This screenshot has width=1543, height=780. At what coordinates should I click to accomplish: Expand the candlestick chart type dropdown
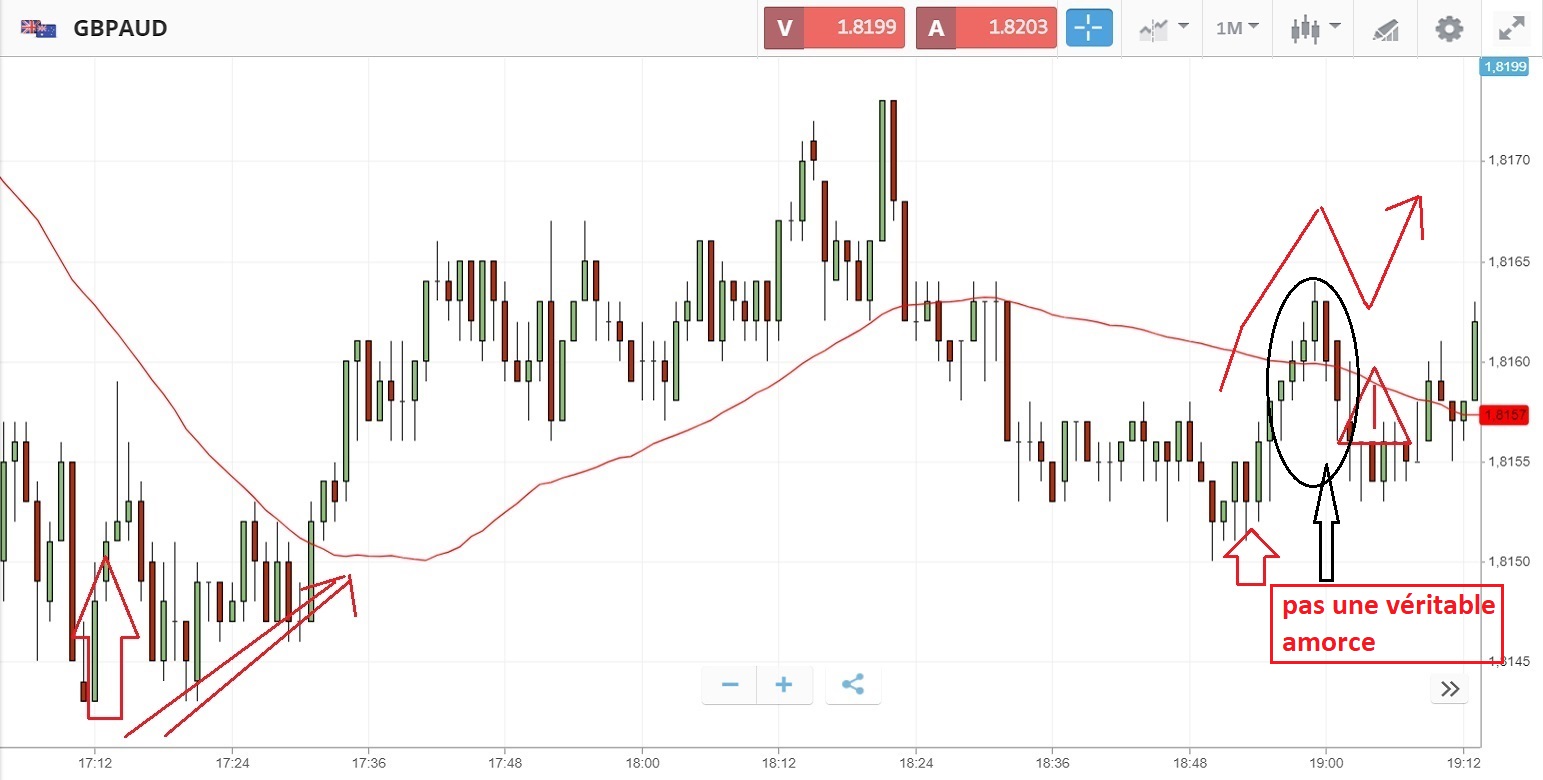click(1313, 28)
